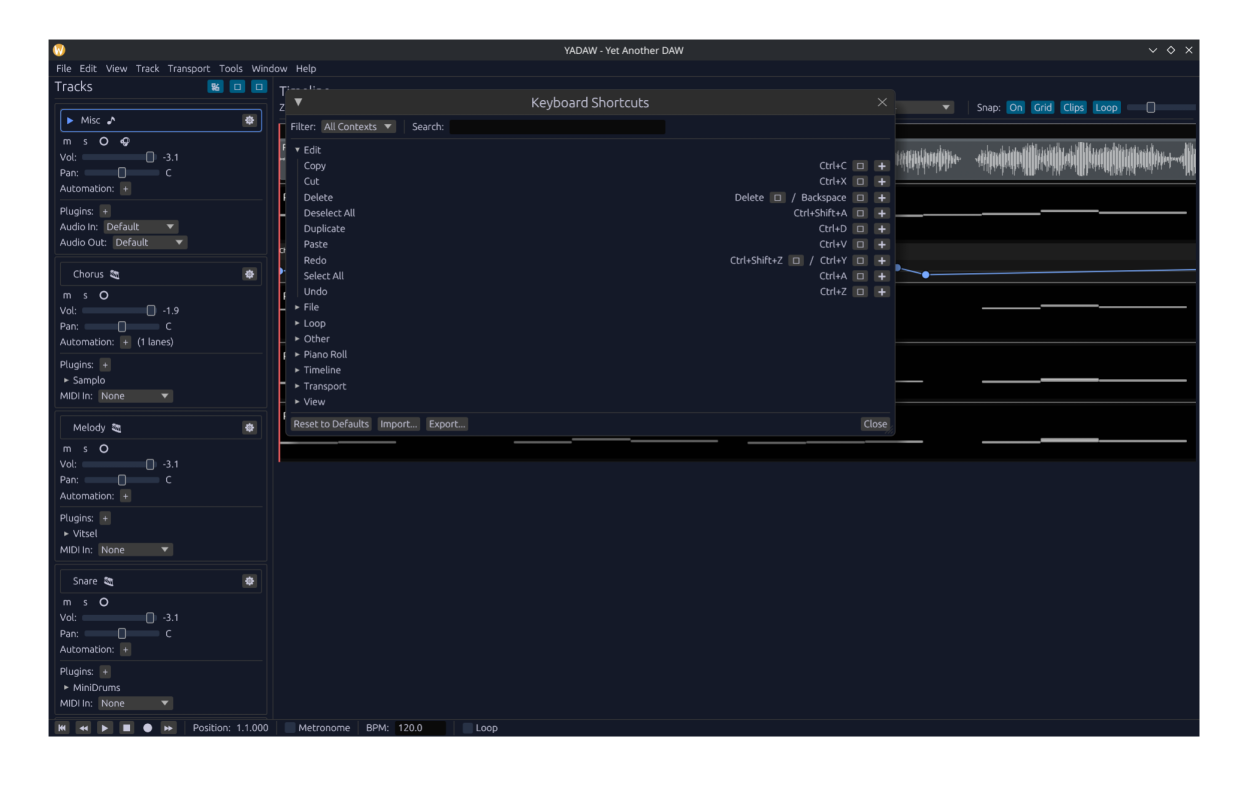1248x794 pixels.
Task: Add another binding to the Undo shortcut
Action: click(881, 292)
